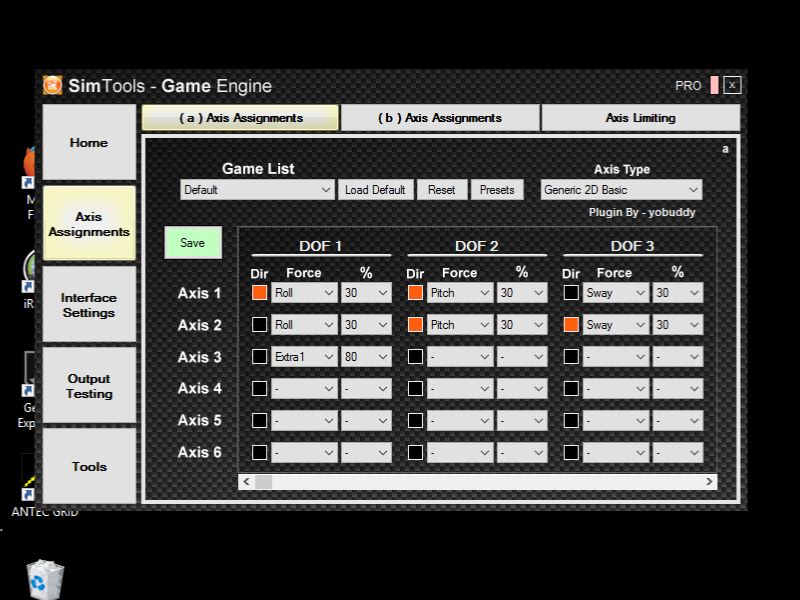
Task: Open Tools in the sidebar
Action: point(89,466)
